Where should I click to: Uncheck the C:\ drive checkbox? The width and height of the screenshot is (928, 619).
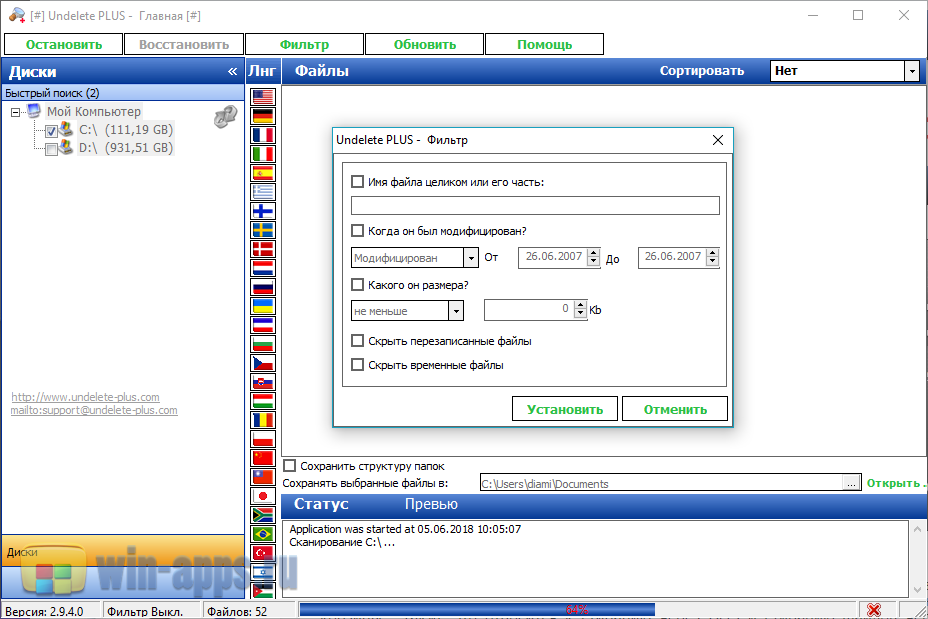[51, 131]
